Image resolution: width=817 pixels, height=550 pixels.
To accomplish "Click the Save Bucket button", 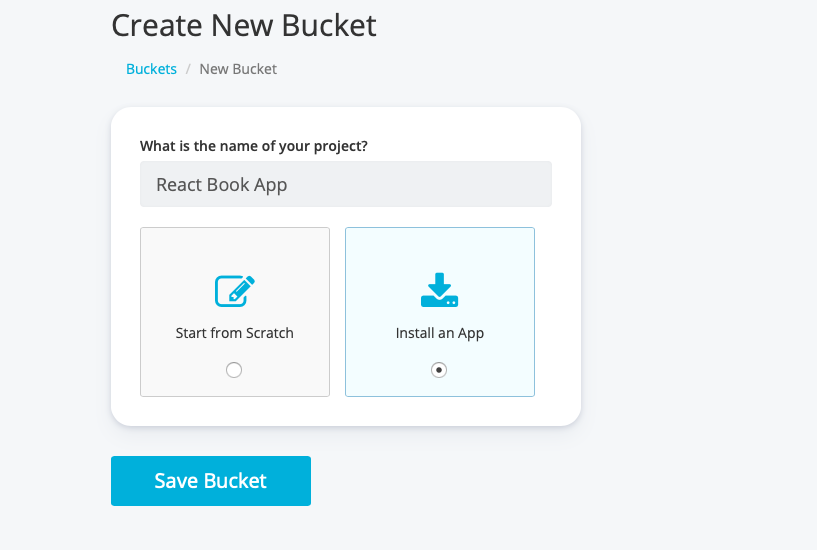I will click(211, 481).
